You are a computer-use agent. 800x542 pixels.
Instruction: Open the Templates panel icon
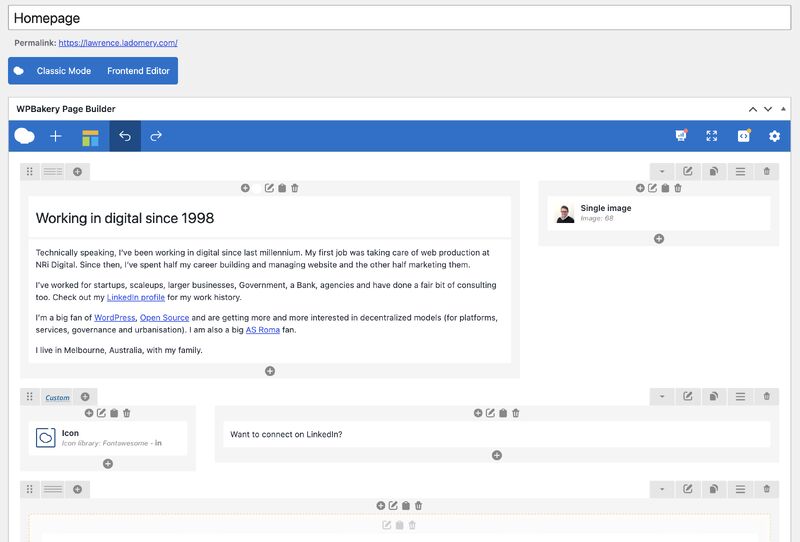(x=90, y=137)
